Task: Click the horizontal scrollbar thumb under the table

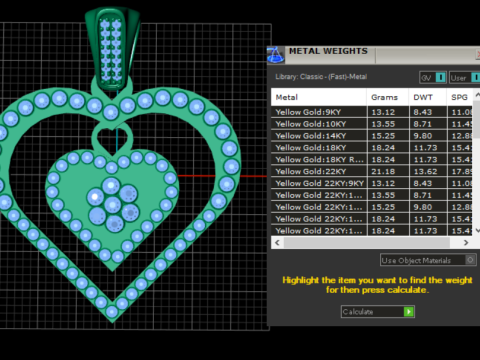Action: click(367, 243)
